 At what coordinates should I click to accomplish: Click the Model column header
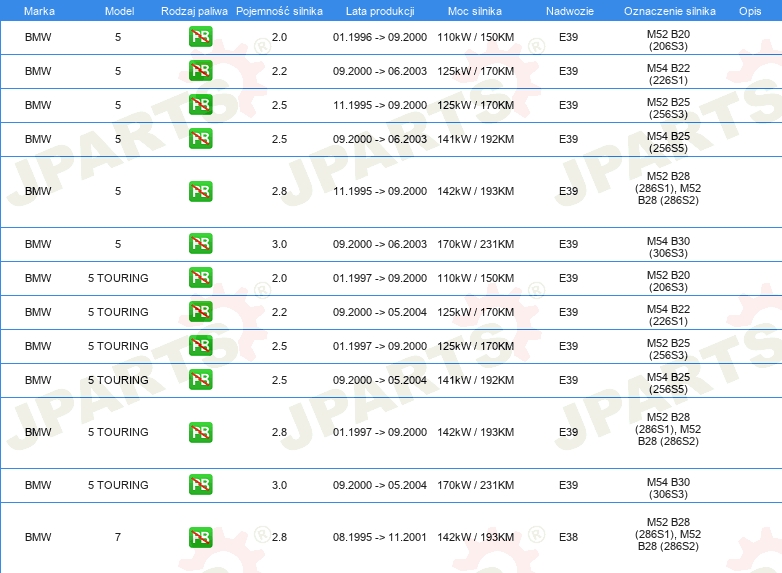119,11
